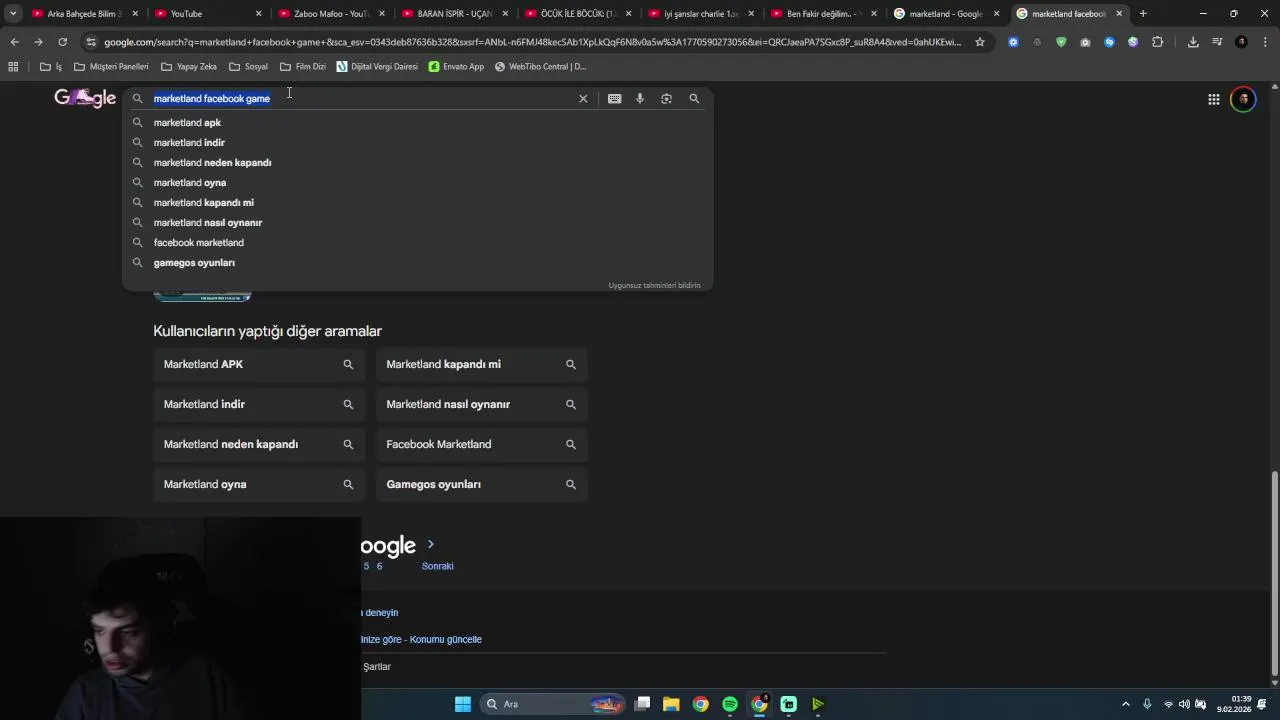Go to next results page Sonraki
The height and width of the screenshot is (720, 1280).
point(437,566)
